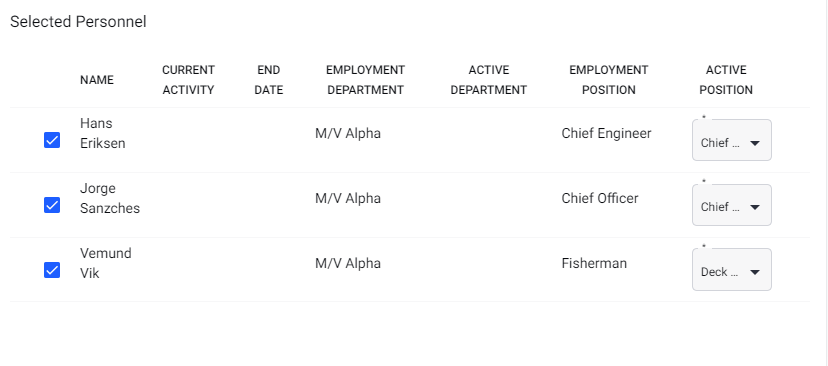Viewport: 828px width, 366px height.
Task: Open Hans Eriksen's active position dropdown
Action: point(731,140)
